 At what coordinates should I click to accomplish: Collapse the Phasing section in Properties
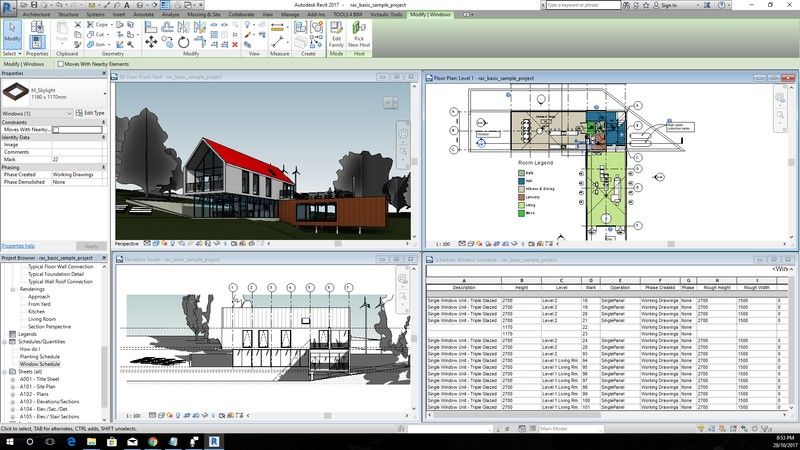104,167
